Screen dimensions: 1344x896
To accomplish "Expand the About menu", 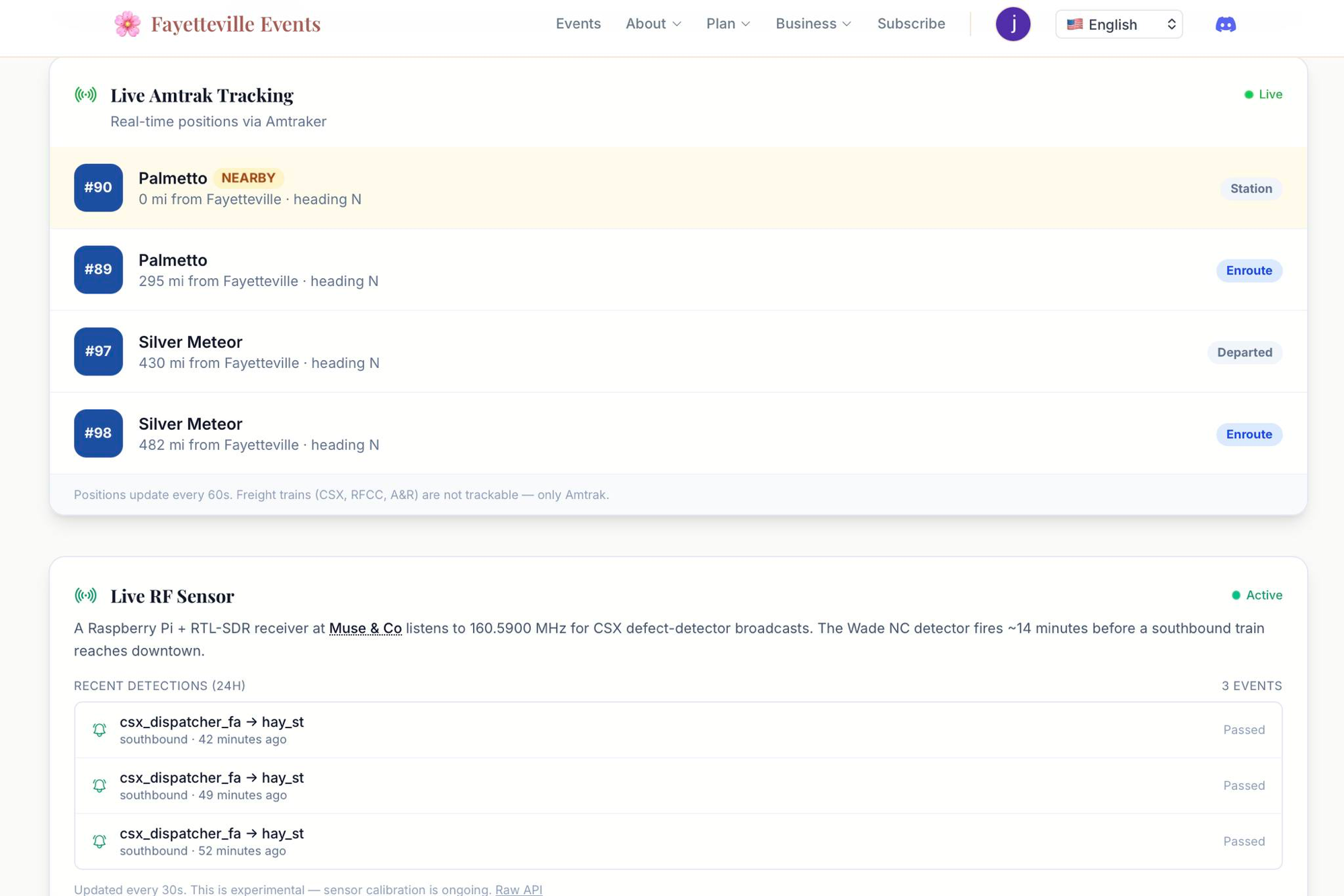I will tap(653, 24).
